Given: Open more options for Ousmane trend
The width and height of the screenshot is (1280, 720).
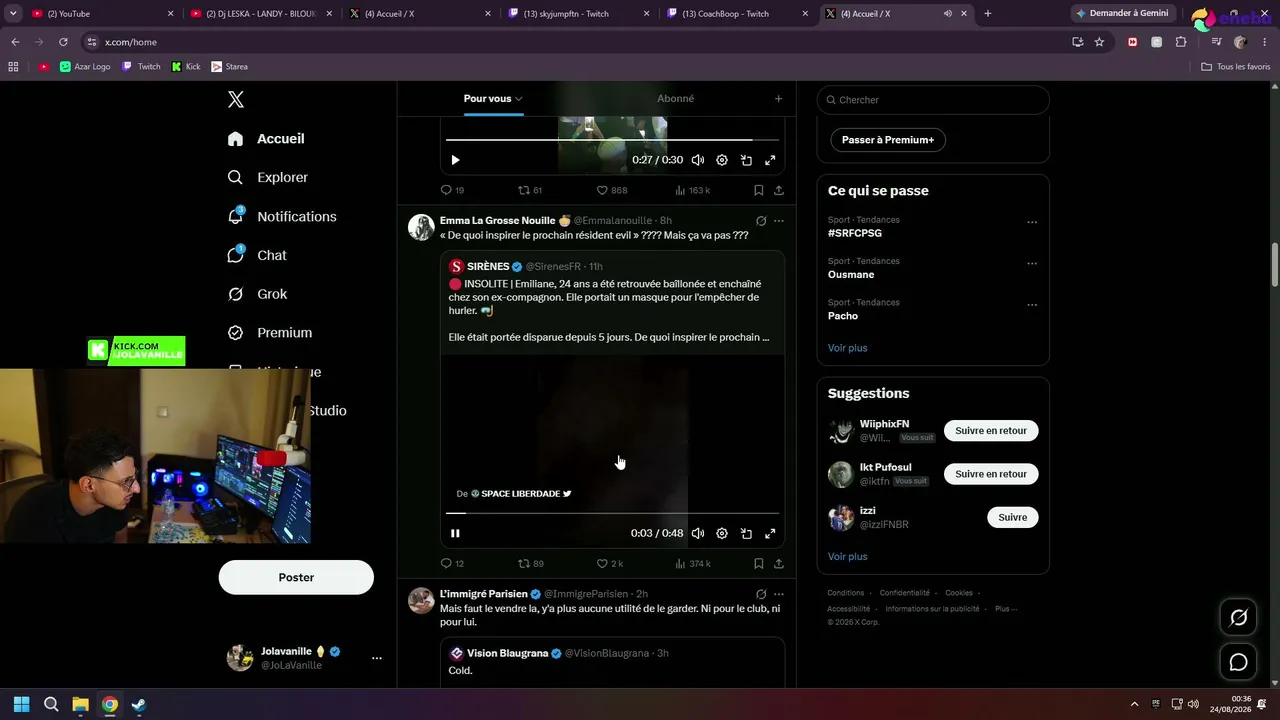Looking at the screenshot, I should pyautogui.click(x=1032, y=264).
